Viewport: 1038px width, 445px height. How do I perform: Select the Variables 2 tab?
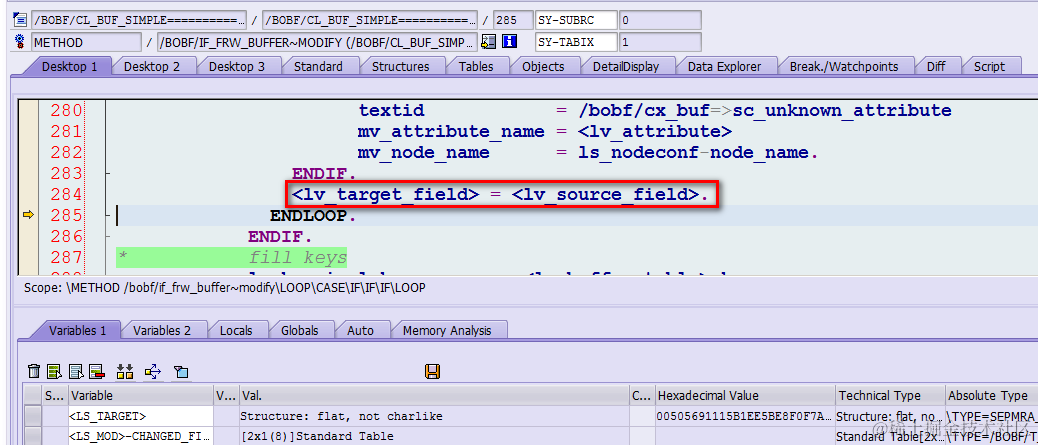[162, 330]
